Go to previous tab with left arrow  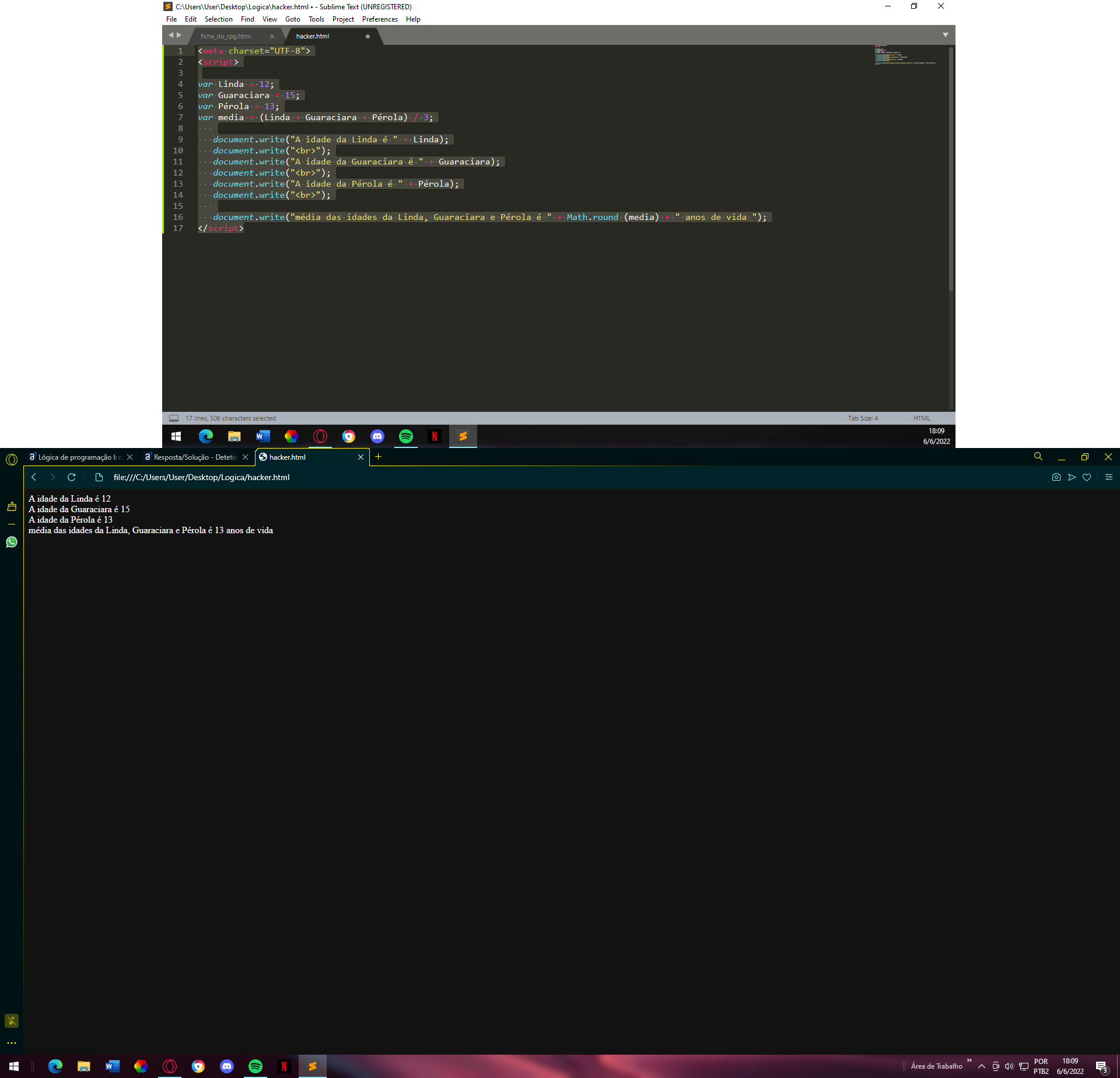[x=171, y=35]
